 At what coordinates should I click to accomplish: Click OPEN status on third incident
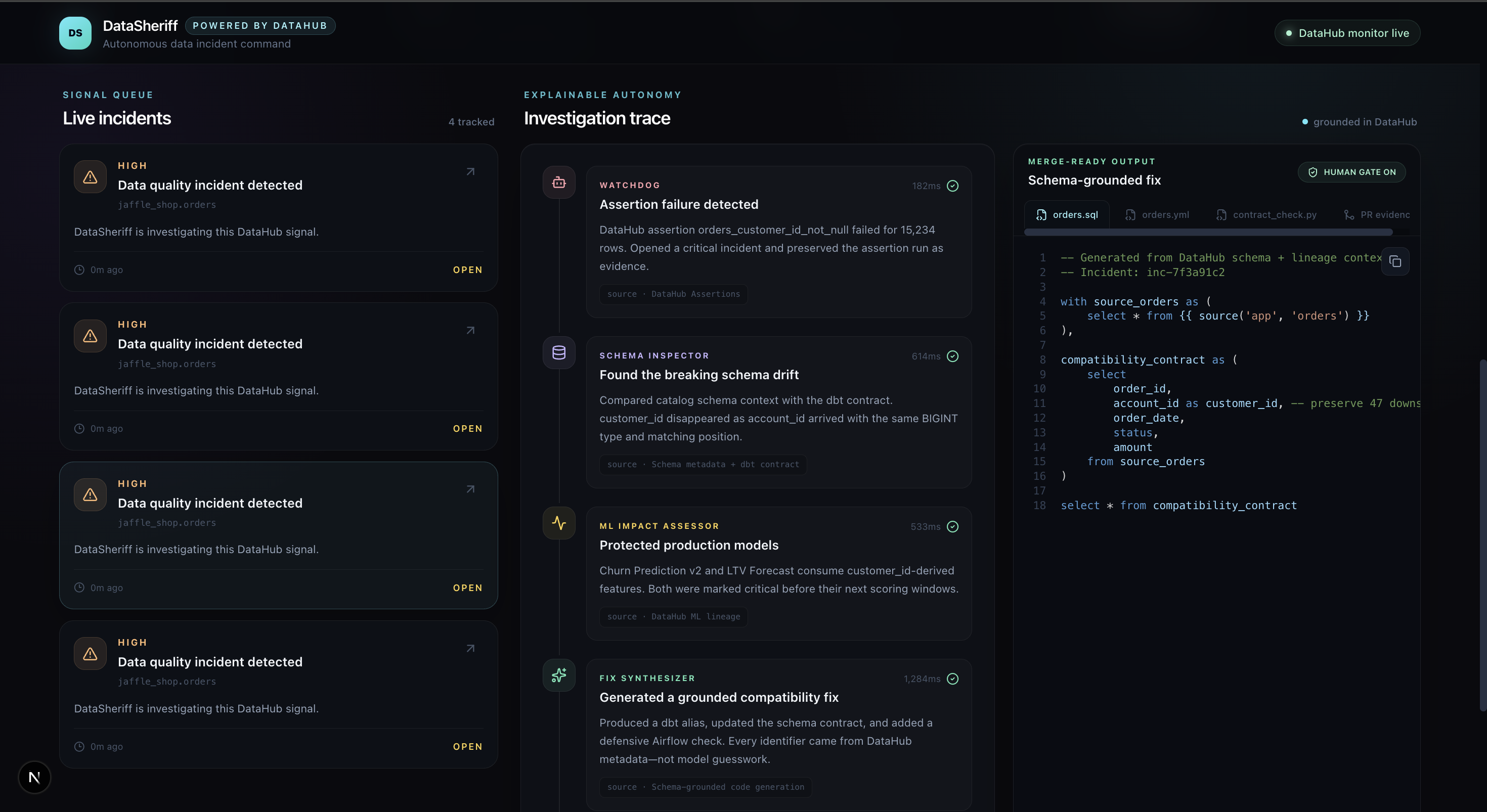(x=467, y=588)
